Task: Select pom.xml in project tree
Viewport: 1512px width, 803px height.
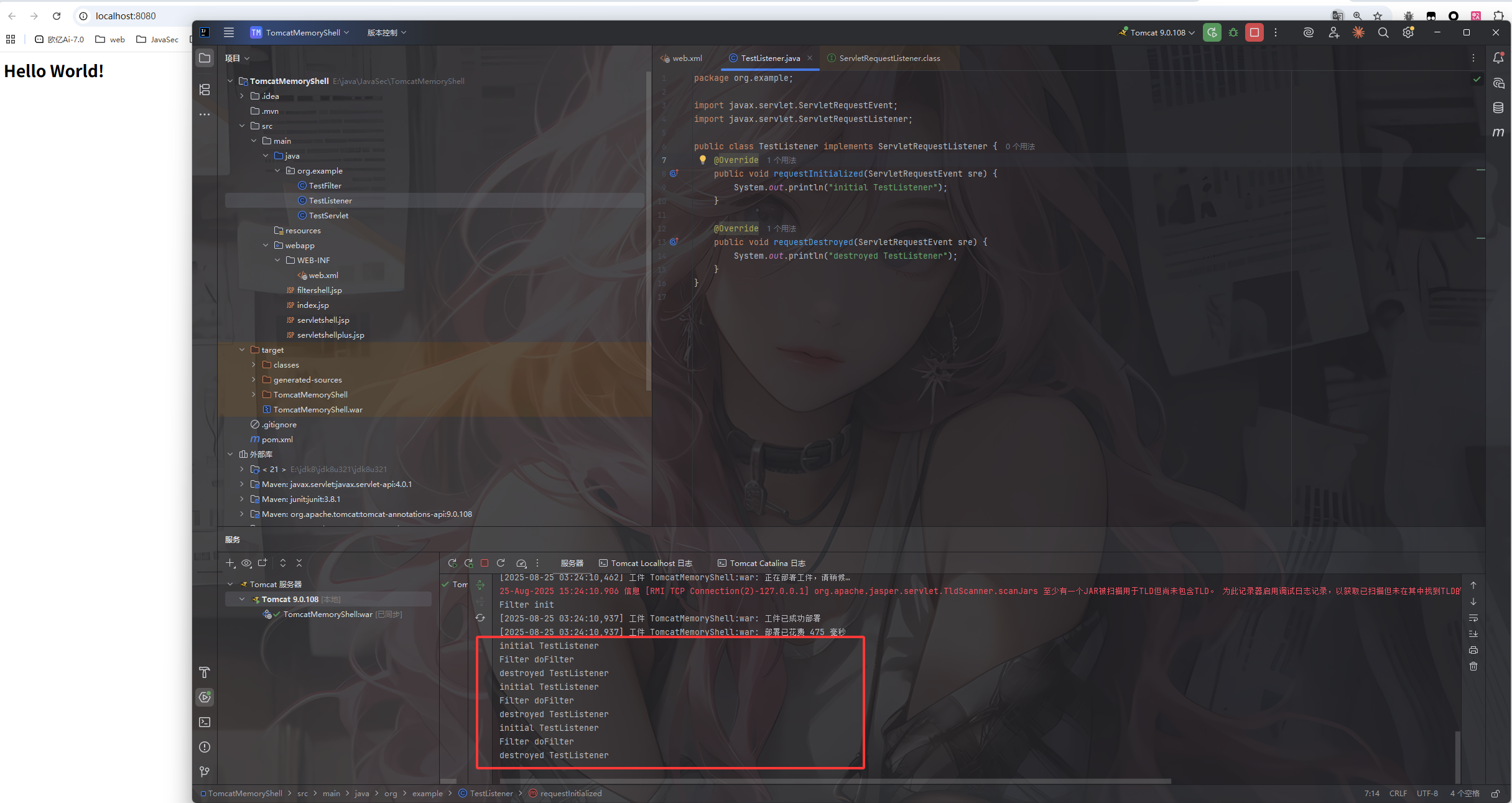Action: tap(277, 439)
